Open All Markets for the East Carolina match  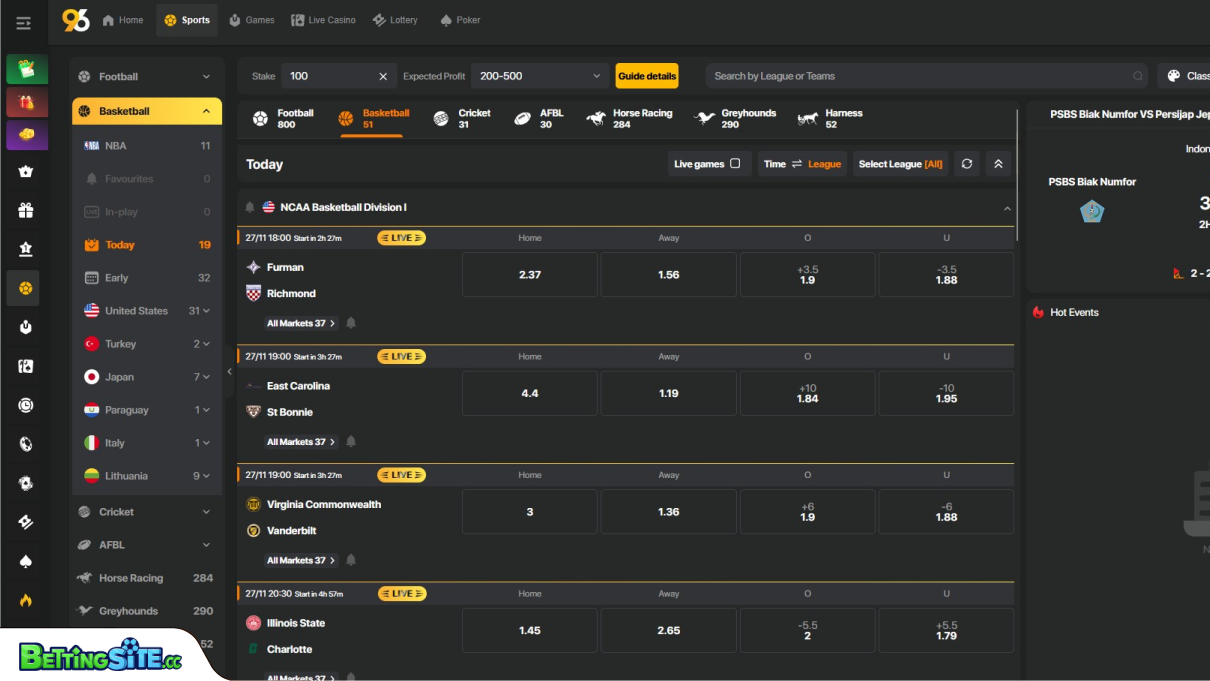(x=299, y=441)
